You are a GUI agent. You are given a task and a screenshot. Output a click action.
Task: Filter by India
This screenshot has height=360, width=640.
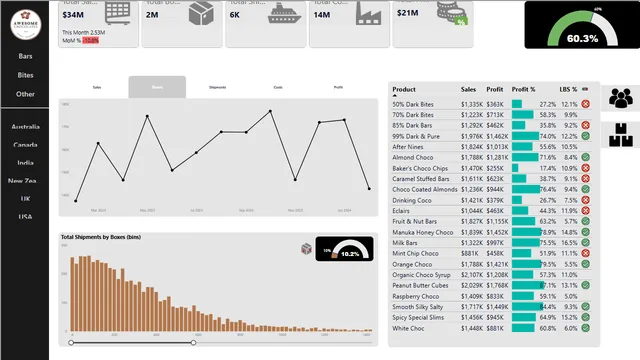(25, 163)
